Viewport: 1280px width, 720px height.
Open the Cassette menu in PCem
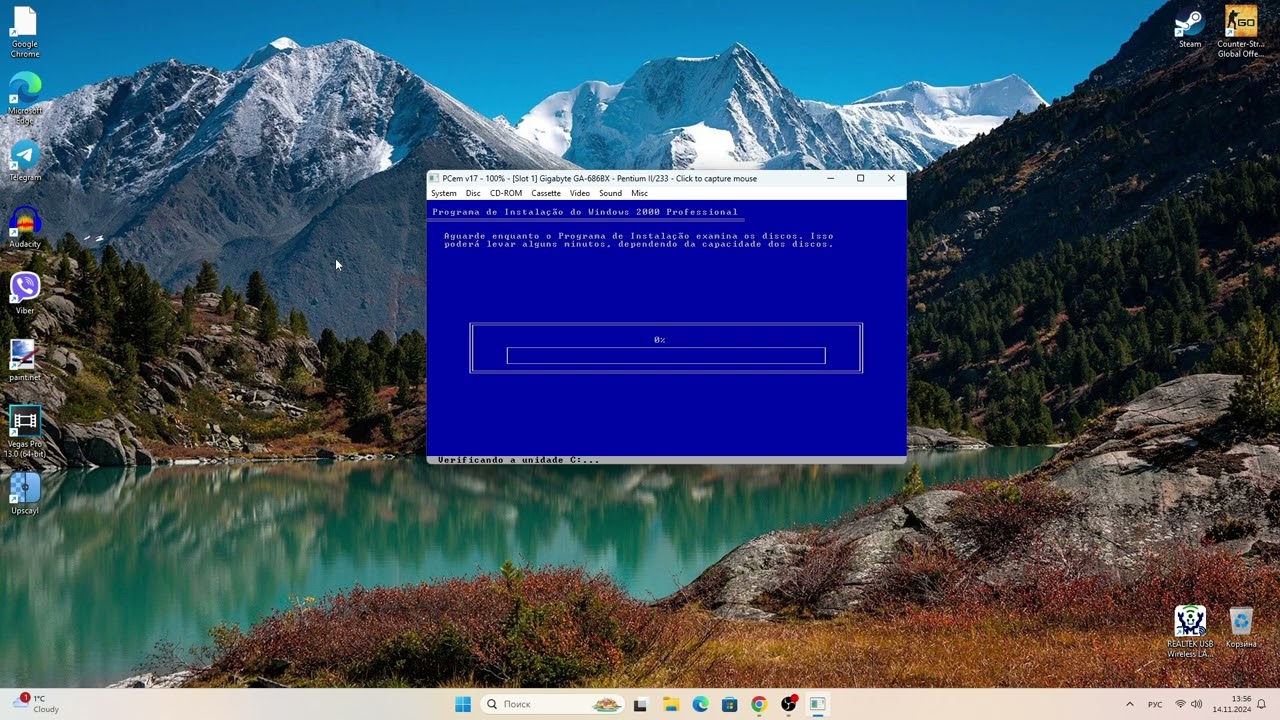(546, 193)
